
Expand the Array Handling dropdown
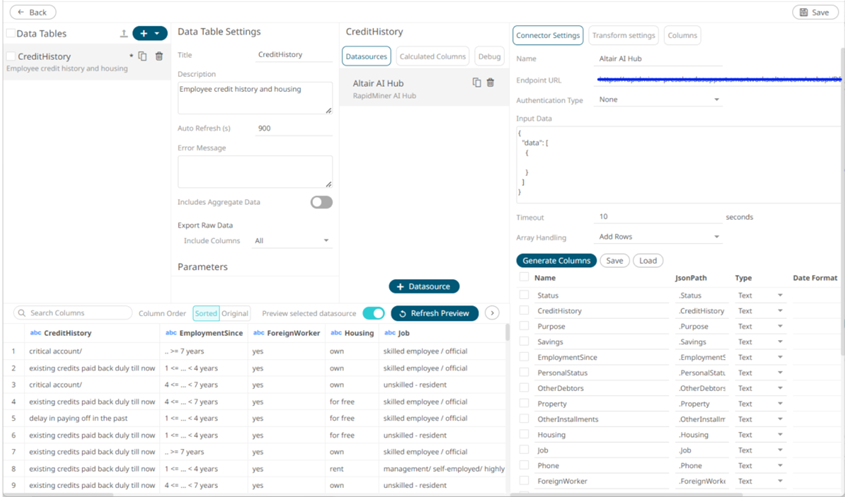pos(658,237)
